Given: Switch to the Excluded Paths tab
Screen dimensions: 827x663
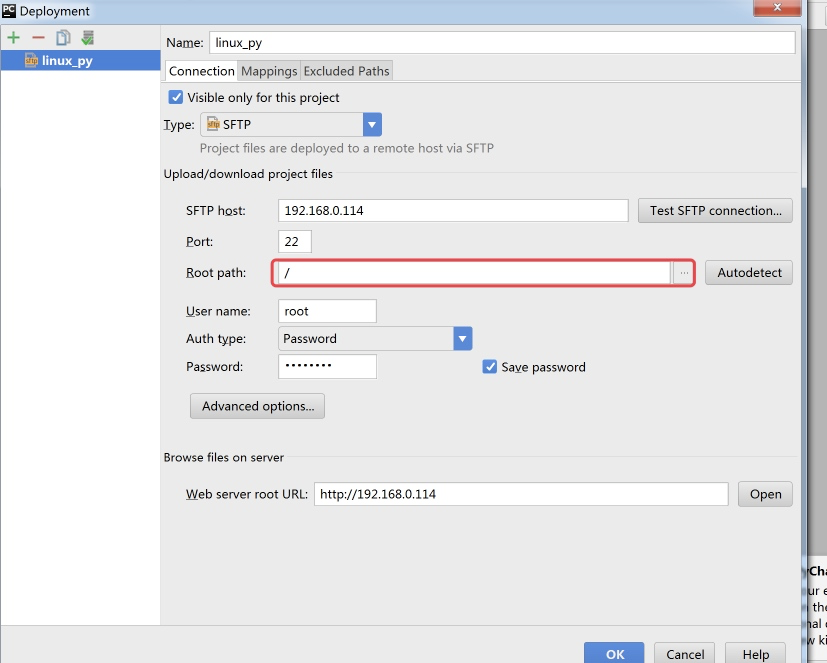Looking at the screenshot, I should [x=347, y=71].
